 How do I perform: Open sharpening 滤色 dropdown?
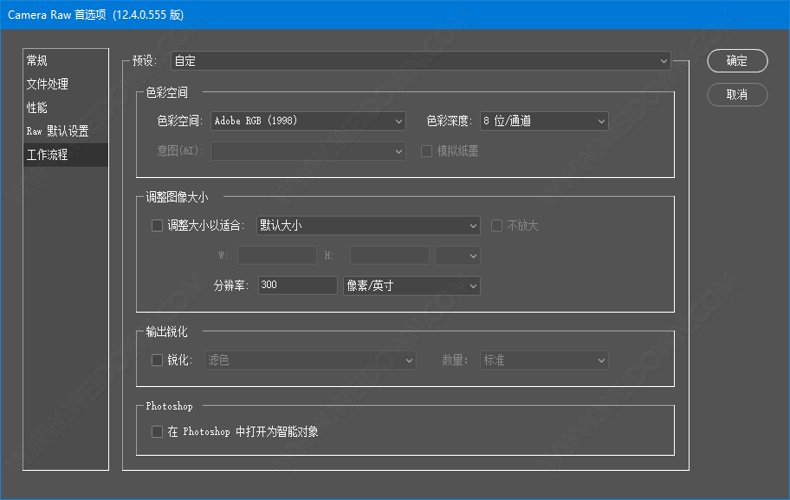[x=310, y=360]
